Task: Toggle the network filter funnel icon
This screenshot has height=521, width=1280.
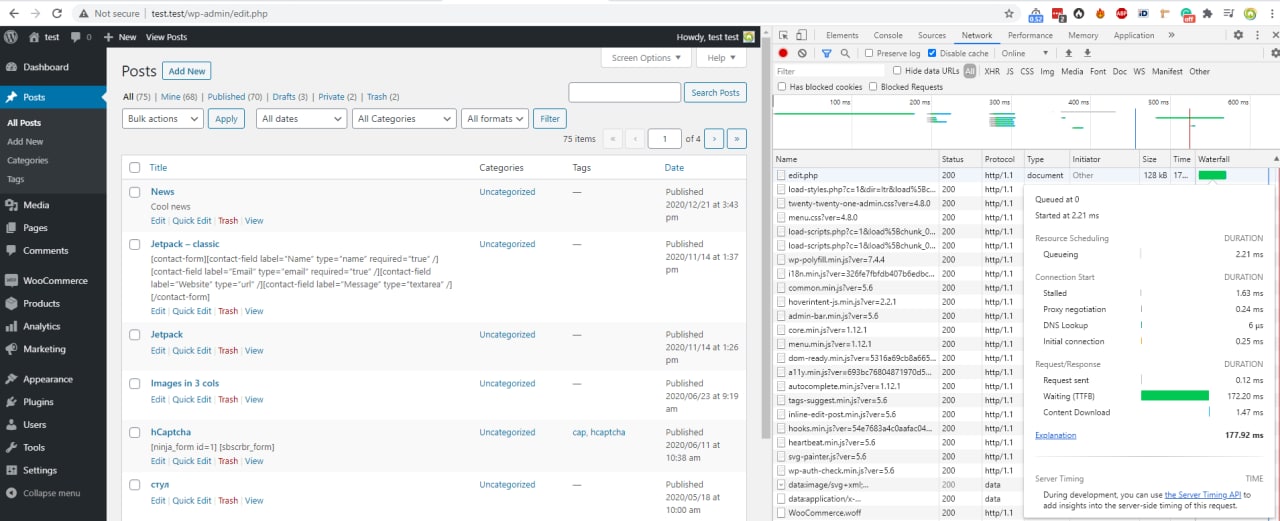Action: click(827, 53)
